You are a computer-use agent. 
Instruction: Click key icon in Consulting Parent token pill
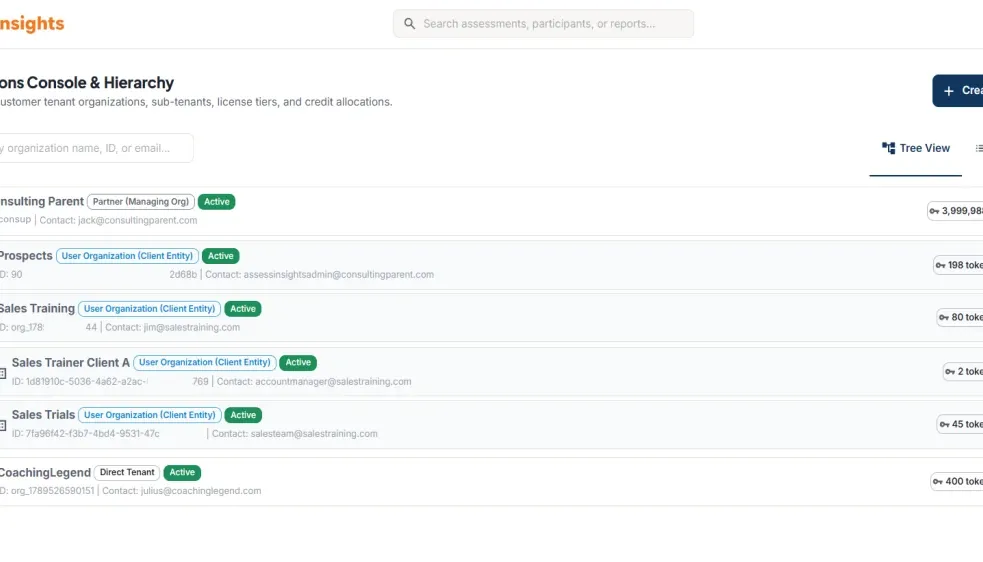934,211
